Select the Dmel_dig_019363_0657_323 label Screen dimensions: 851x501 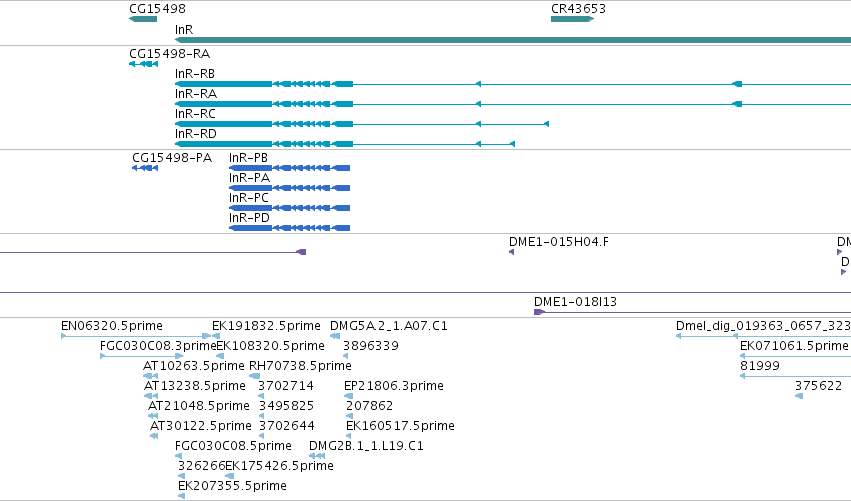763,326
